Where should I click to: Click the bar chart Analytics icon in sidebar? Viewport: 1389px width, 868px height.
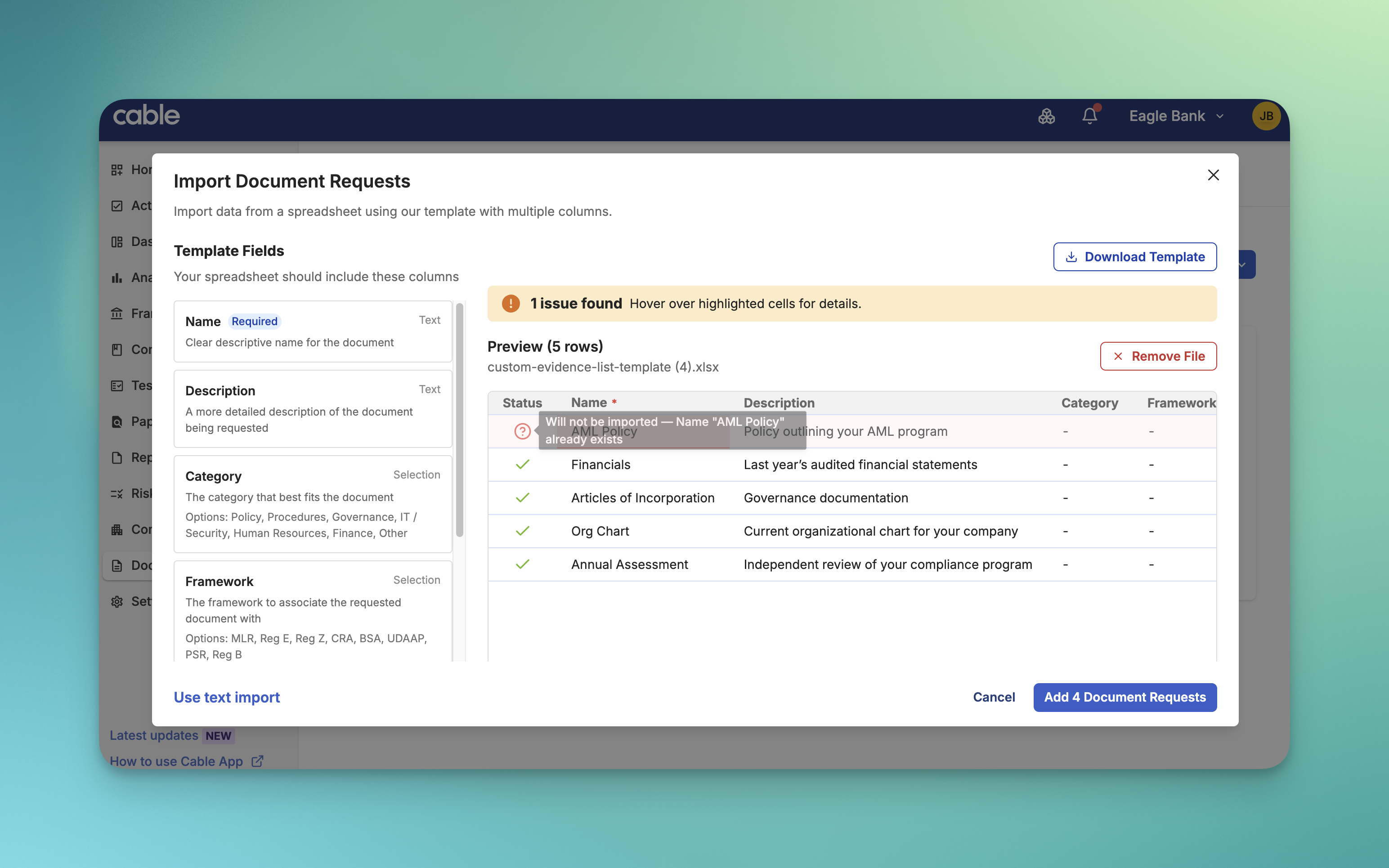(x=116, y=277)
